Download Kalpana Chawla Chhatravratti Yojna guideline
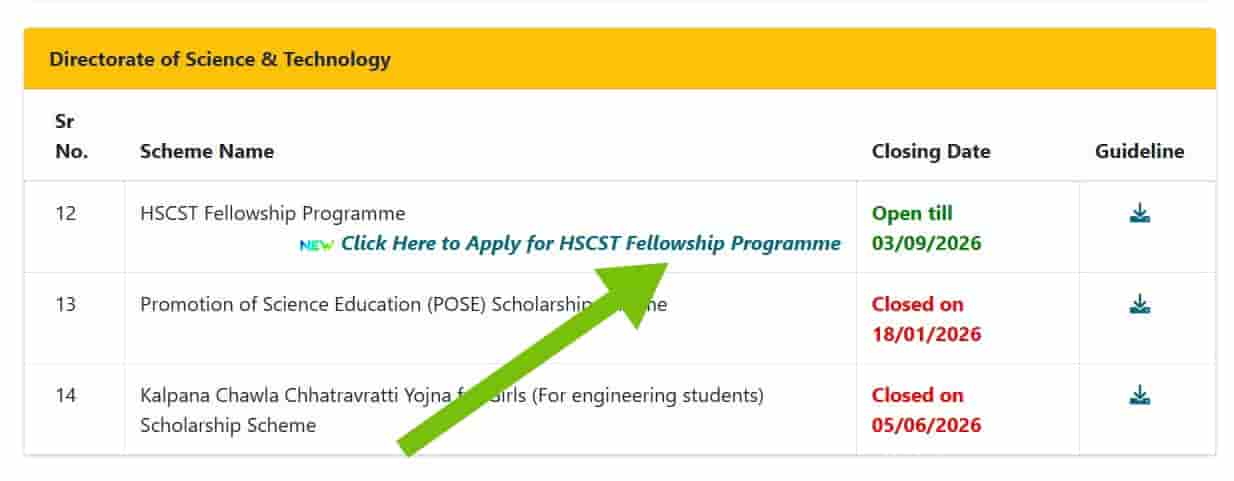Screen dimensions: 1234x481 pyautogui.click(x=1139, y=396)
